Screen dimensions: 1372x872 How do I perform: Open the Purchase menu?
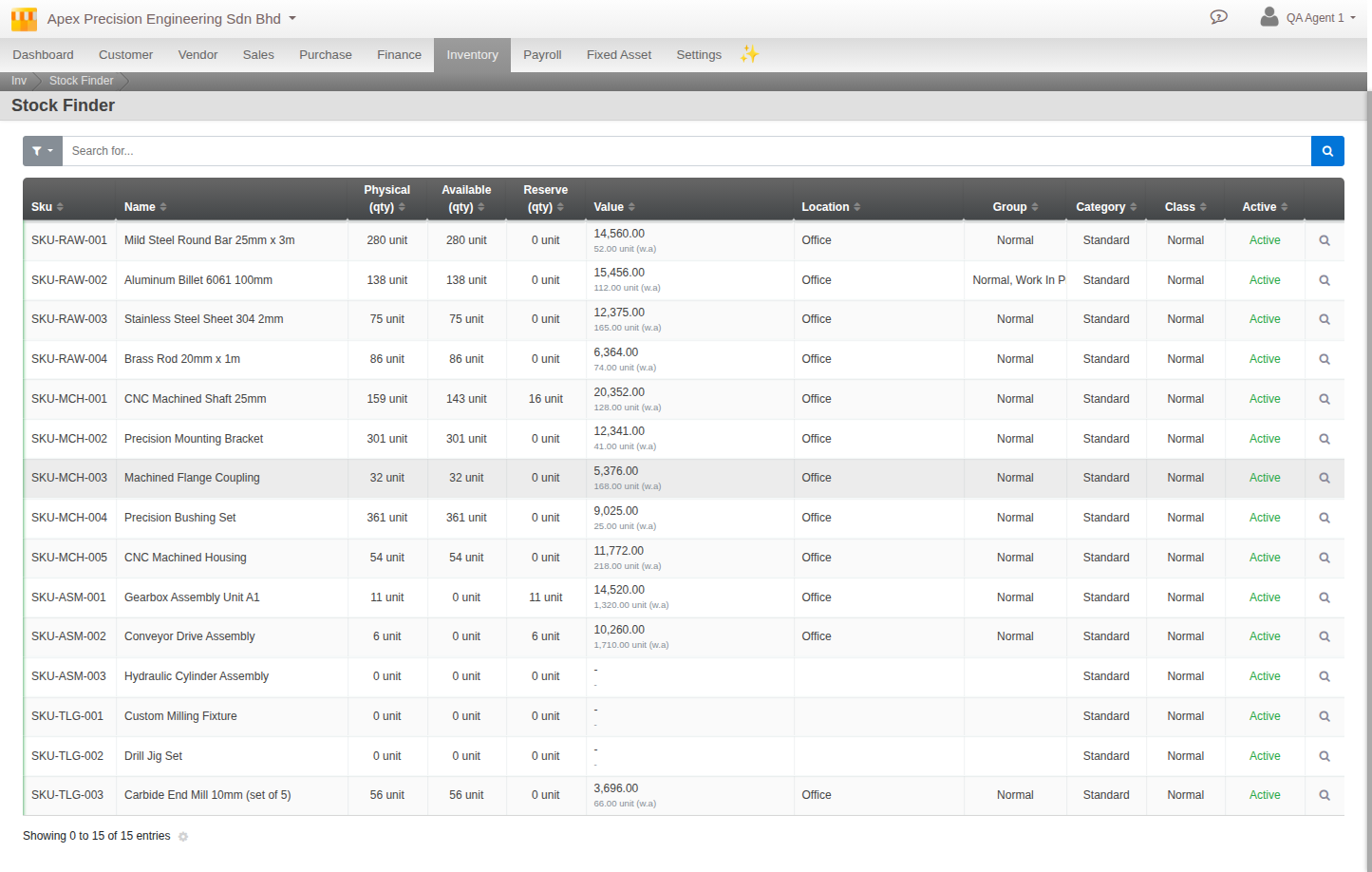point(326,55)
